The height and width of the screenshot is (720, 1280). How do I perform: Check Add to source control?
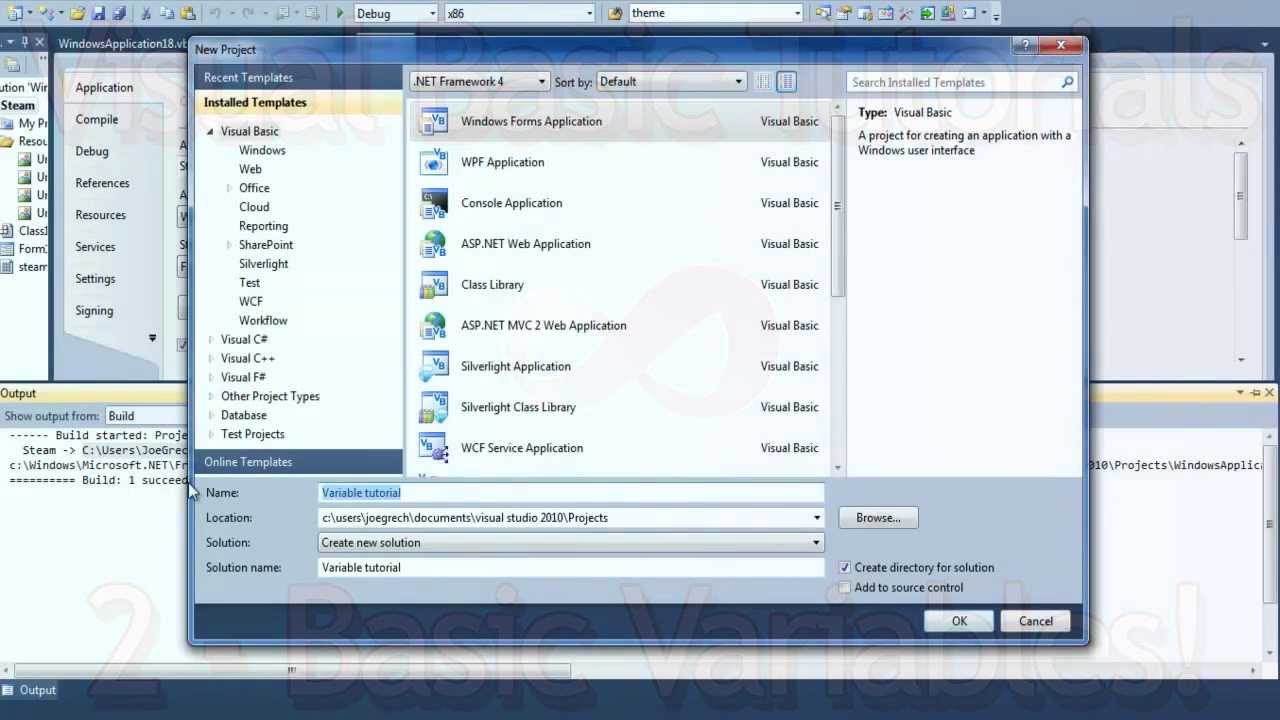click(845, 587)
